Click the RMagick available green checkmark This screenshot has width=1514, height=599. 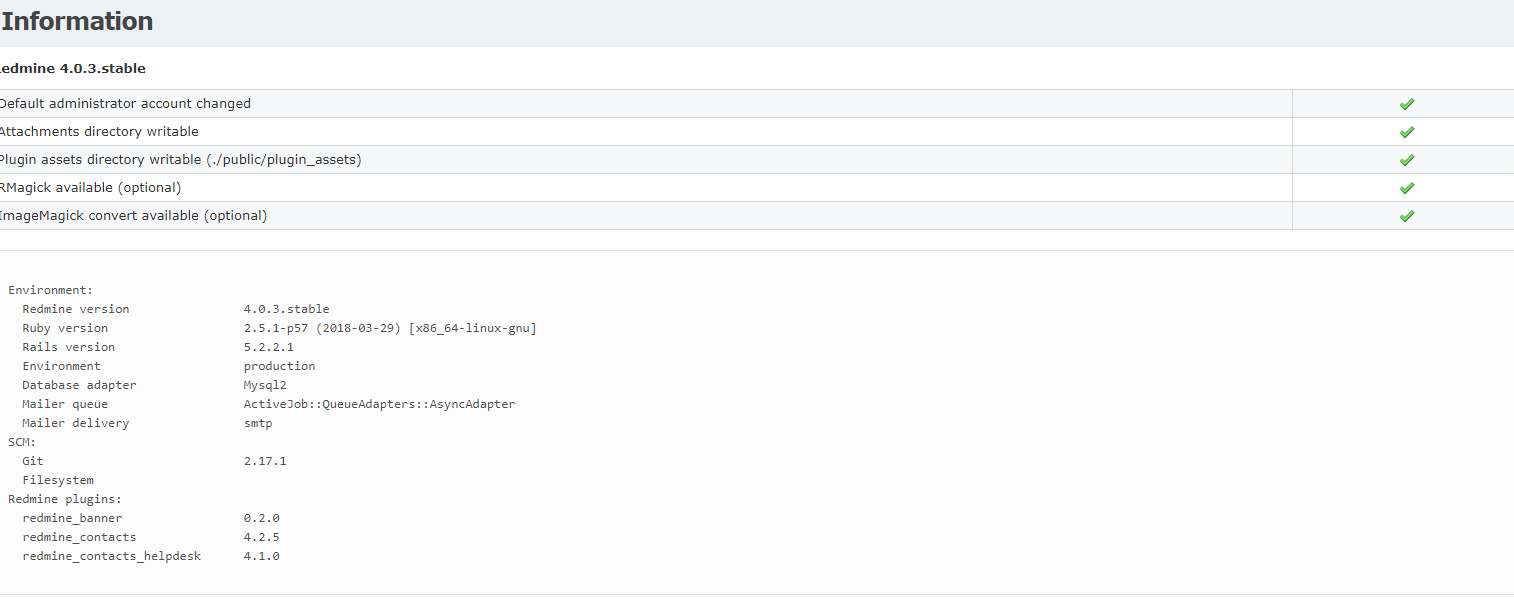[x=1406, y=188]
